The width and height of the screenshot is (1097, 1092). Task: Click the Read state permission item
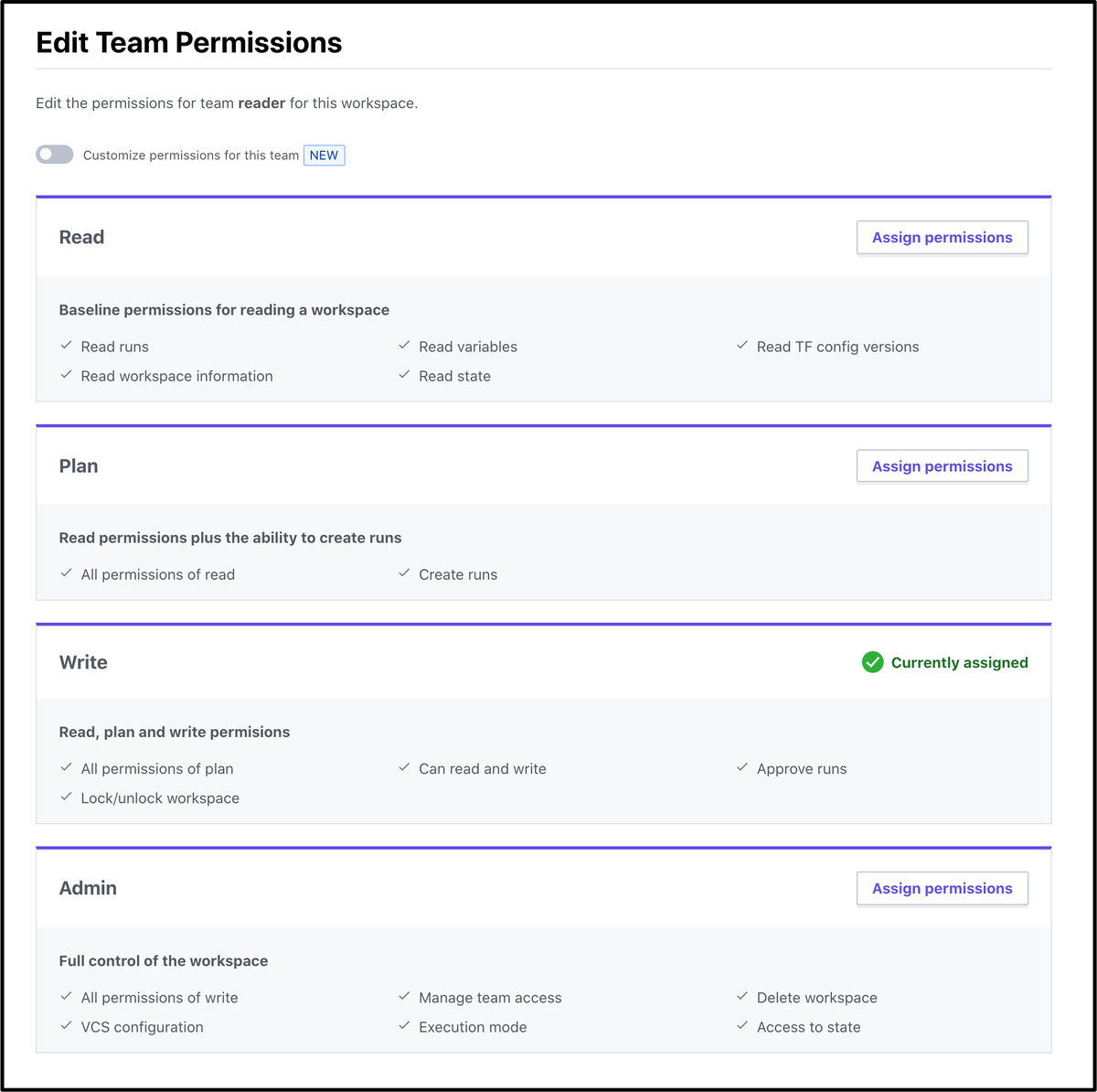tap(454, 376)
